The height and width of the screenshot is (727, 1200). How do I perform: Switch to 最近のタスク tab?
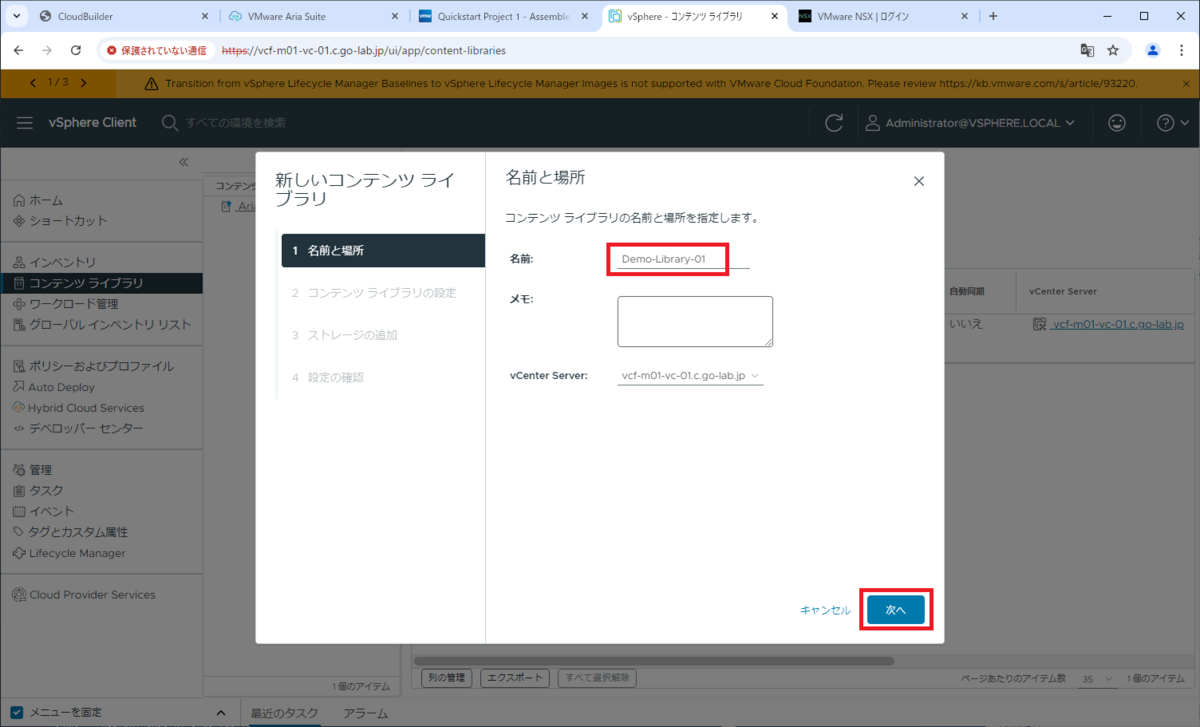(x=284, y=713)
